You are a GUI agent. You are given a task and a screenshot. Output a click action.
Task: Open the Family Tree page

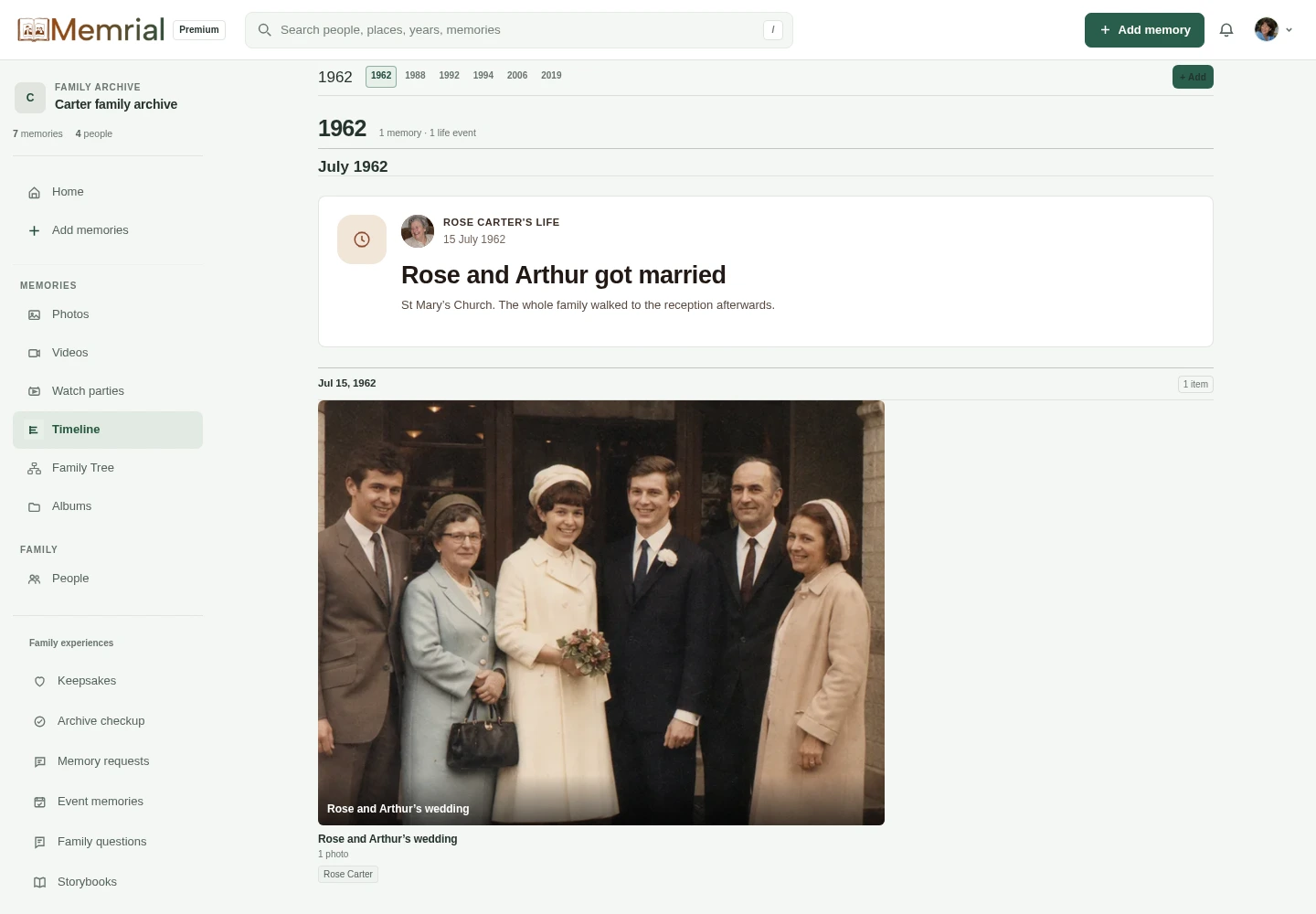[x=108, y=468]
